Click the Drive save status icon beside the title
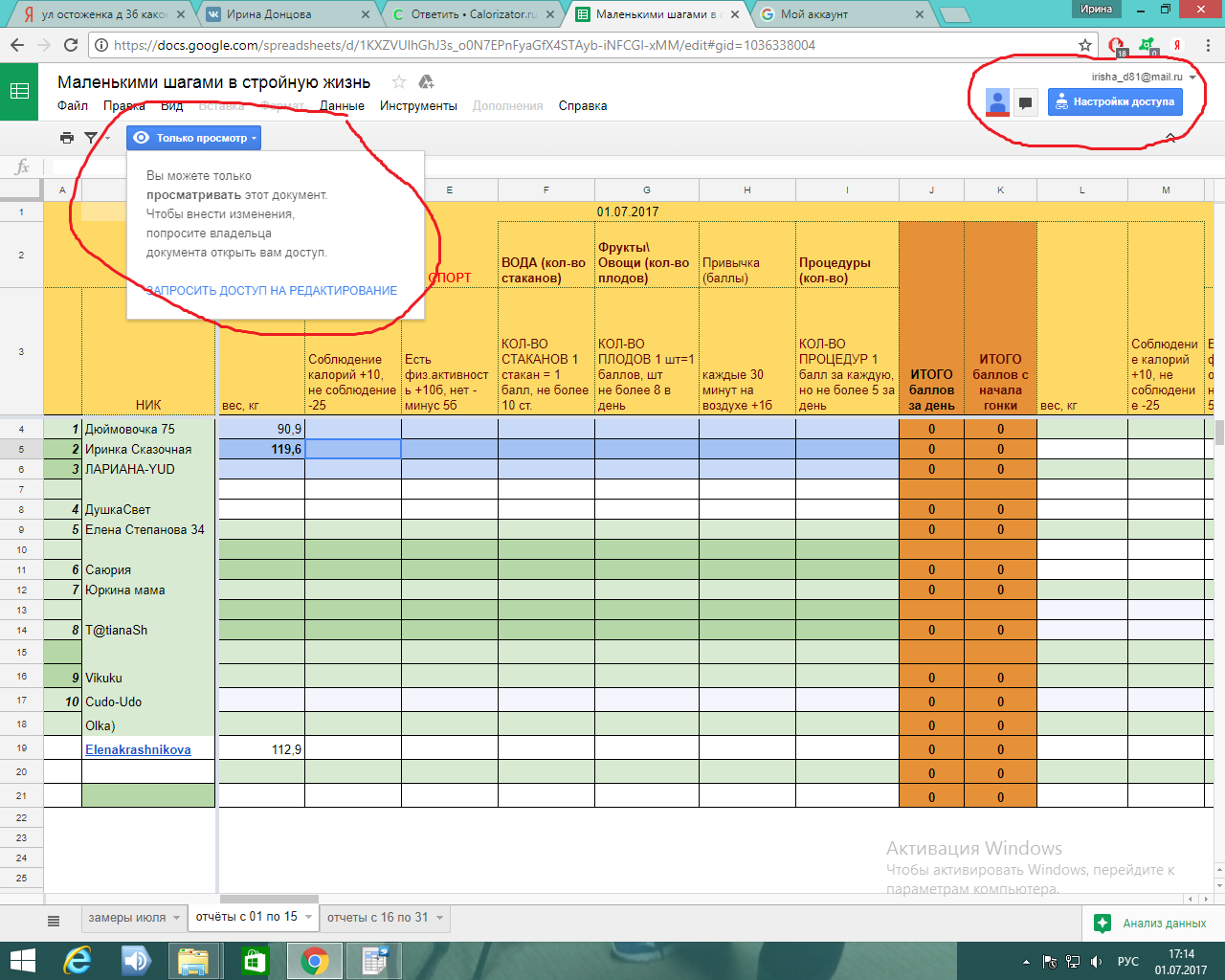1225x980 pixels. [x=427, y=82]
